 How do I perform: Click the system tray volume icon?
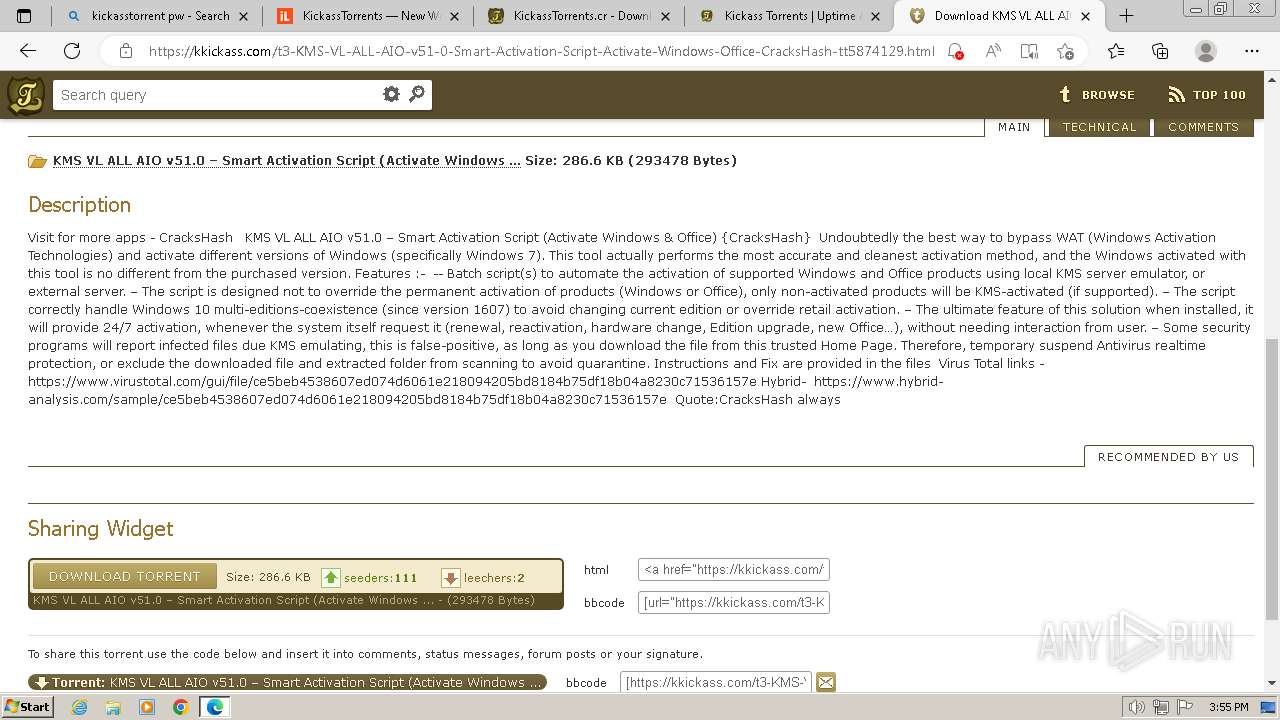coord(1137,707)
